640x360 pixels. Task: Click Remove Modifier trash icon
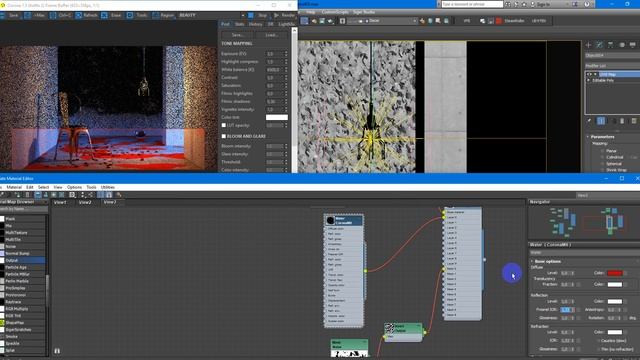pyautogui.click(x=622, y=121)
